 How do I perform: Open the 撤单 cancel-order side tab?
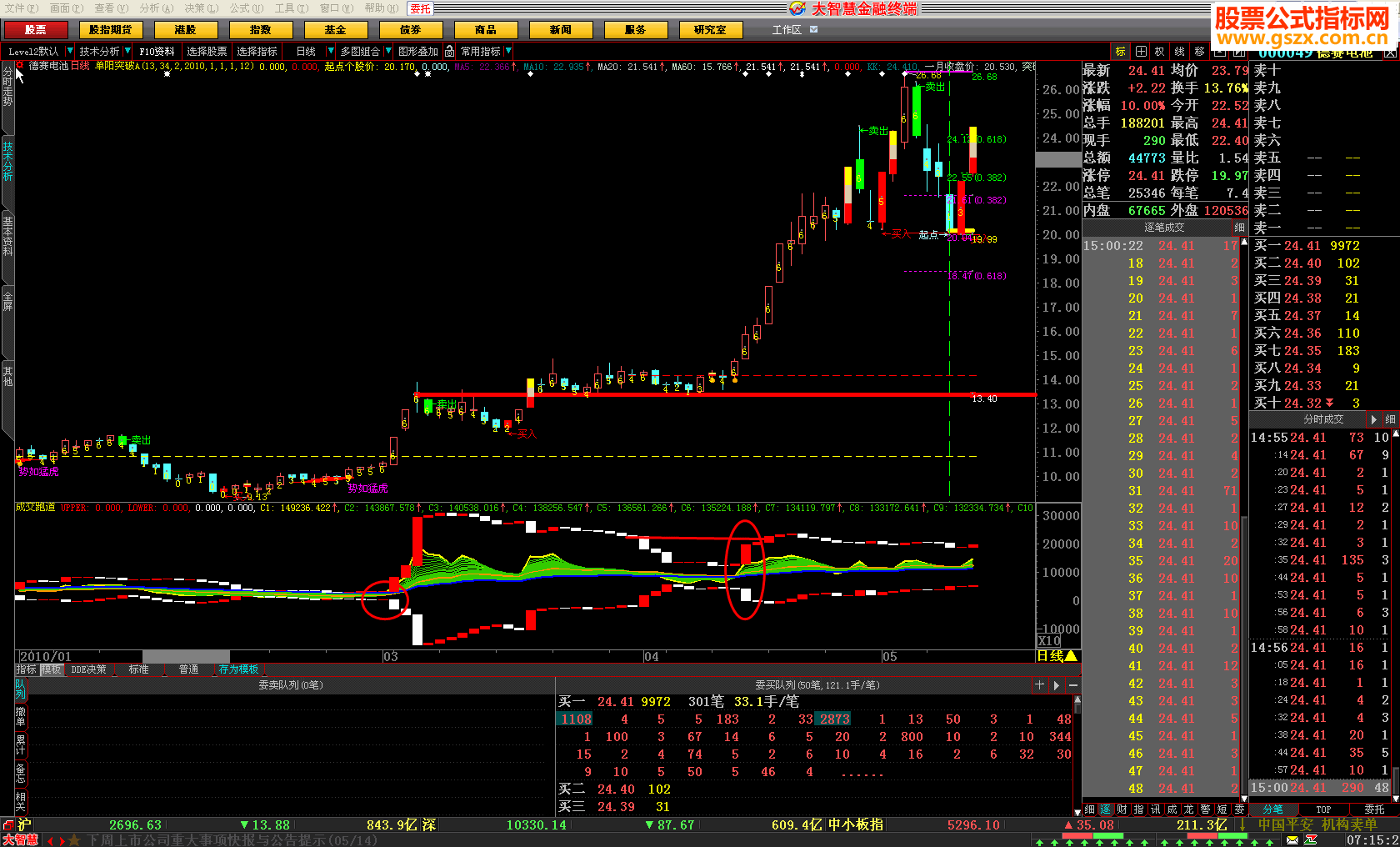pyautogui.click(x=21, y=716)
